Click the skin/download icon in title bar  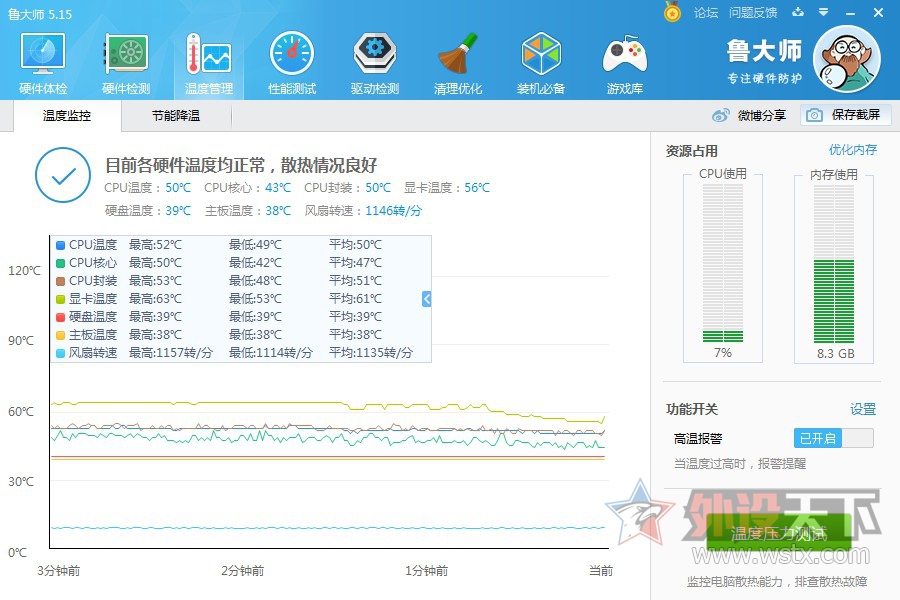coord(798,12)
